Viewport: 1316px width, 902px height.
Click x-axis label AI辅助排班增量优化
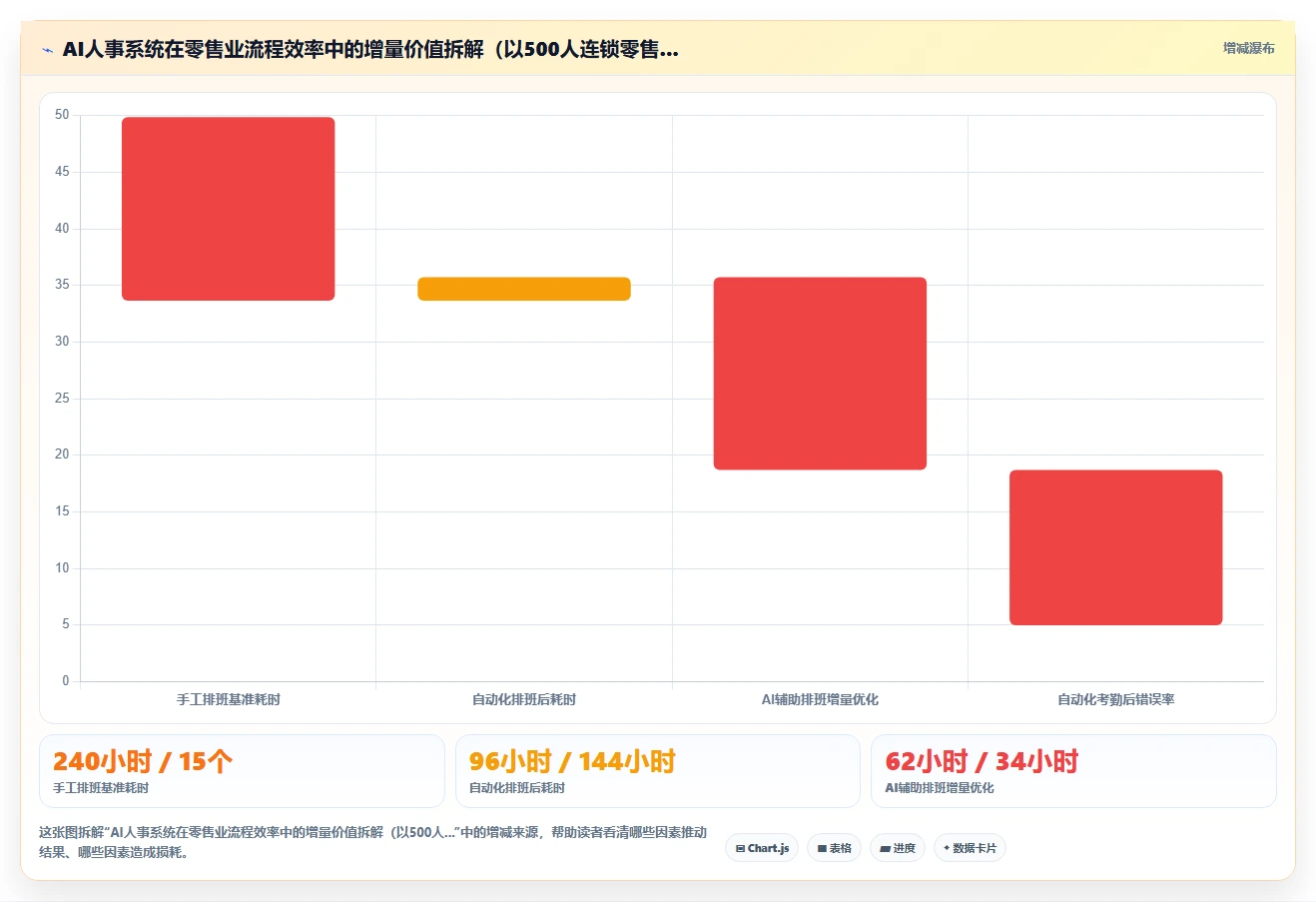(x=820, y=699)
